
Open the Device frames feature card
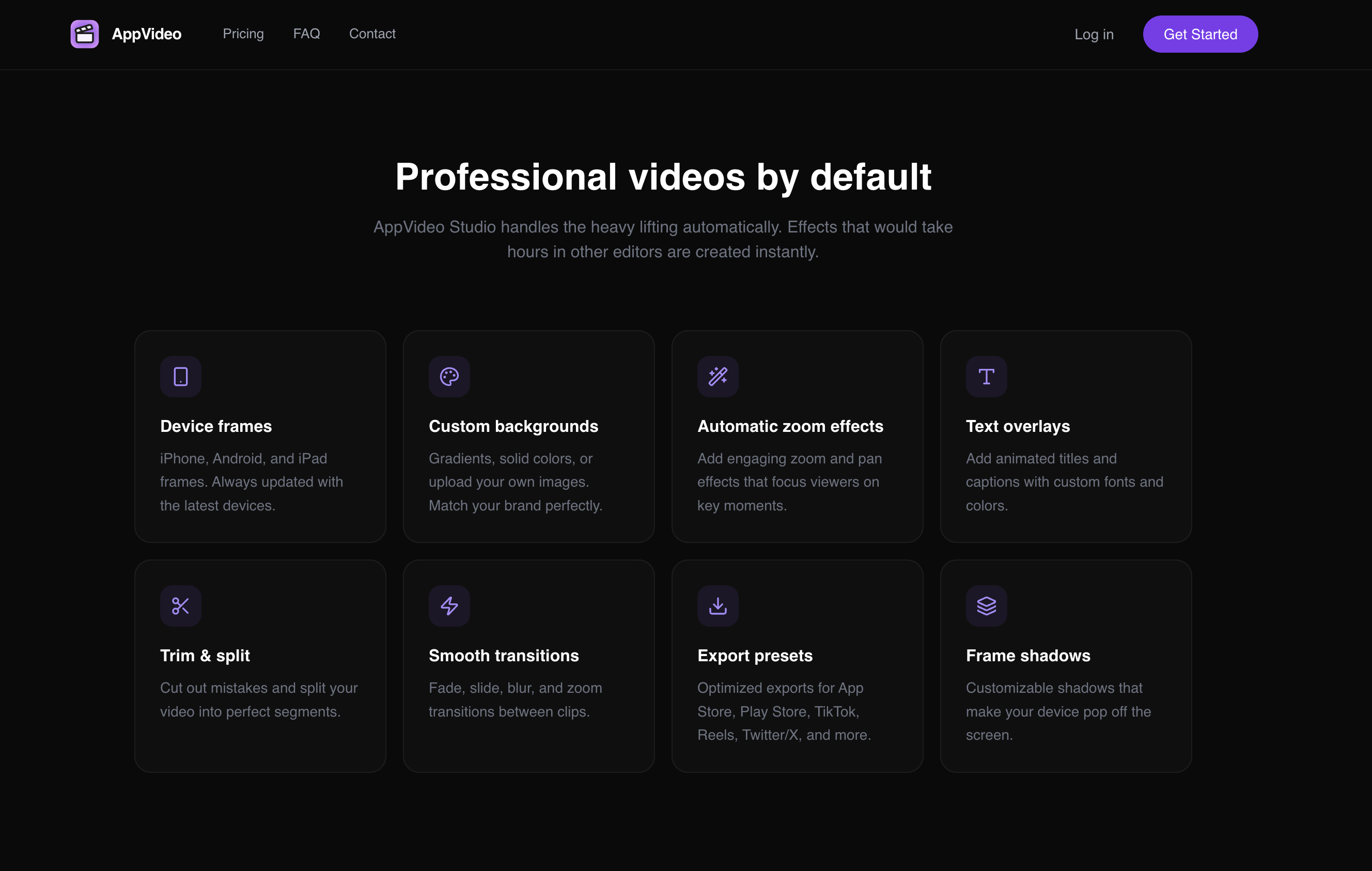click(260, 437)
